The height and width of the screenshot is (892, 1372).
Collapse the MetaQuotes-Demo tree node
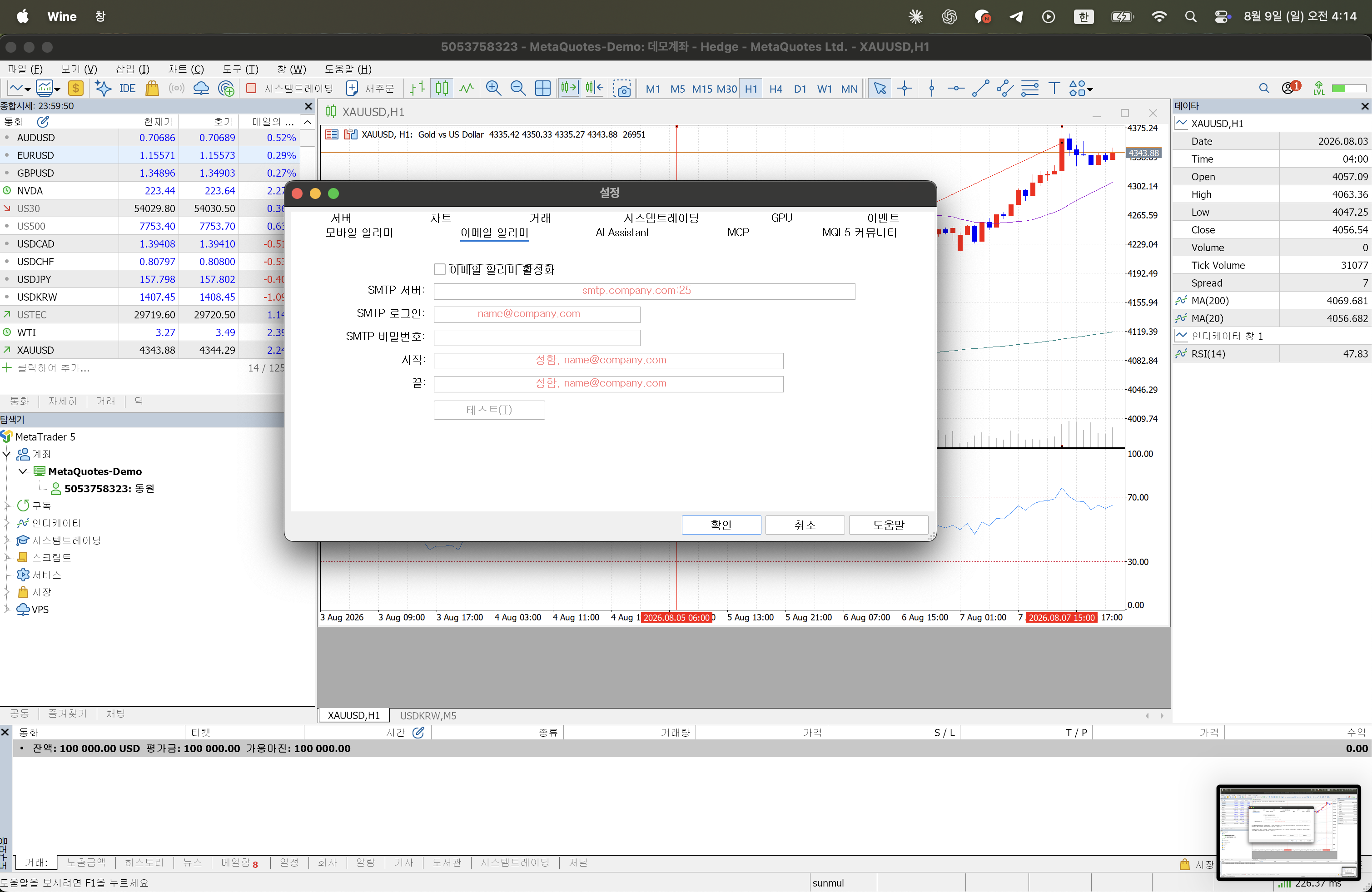point(23,471)
